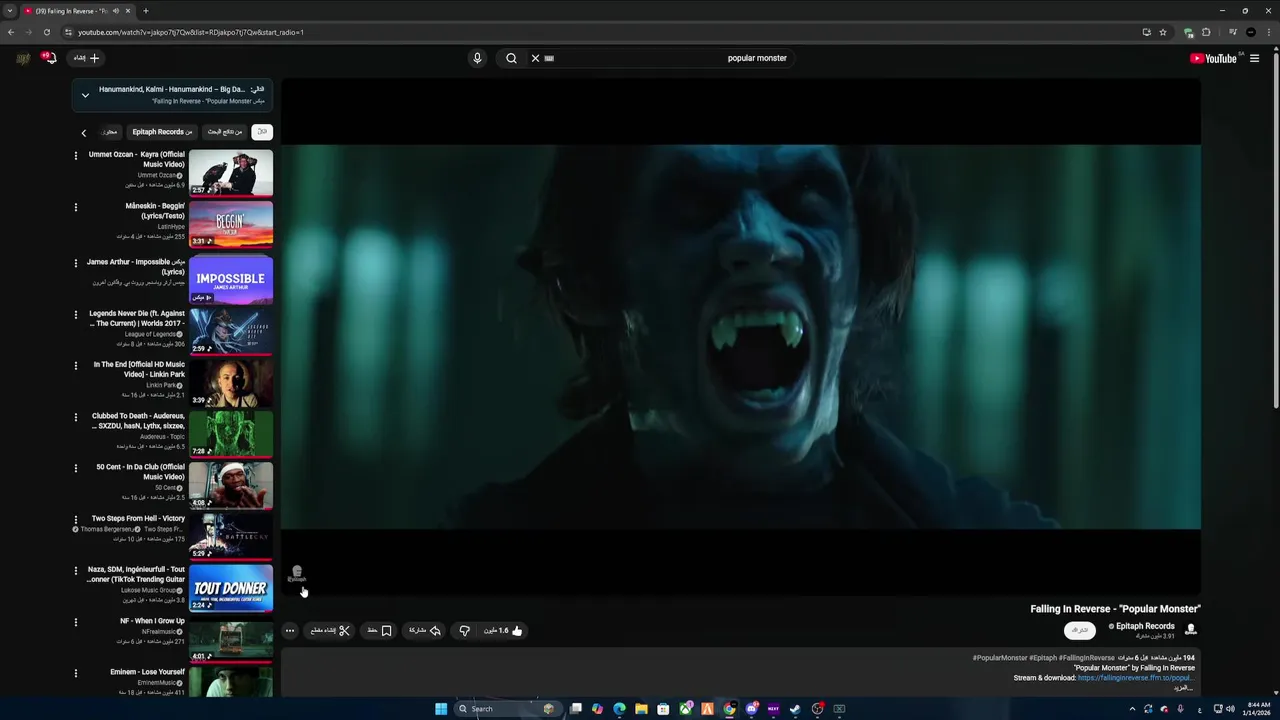The width and height of the screenshot is (1280, 720).
Task: Clear the search box with the X icon
Action: tap(535, 58)
